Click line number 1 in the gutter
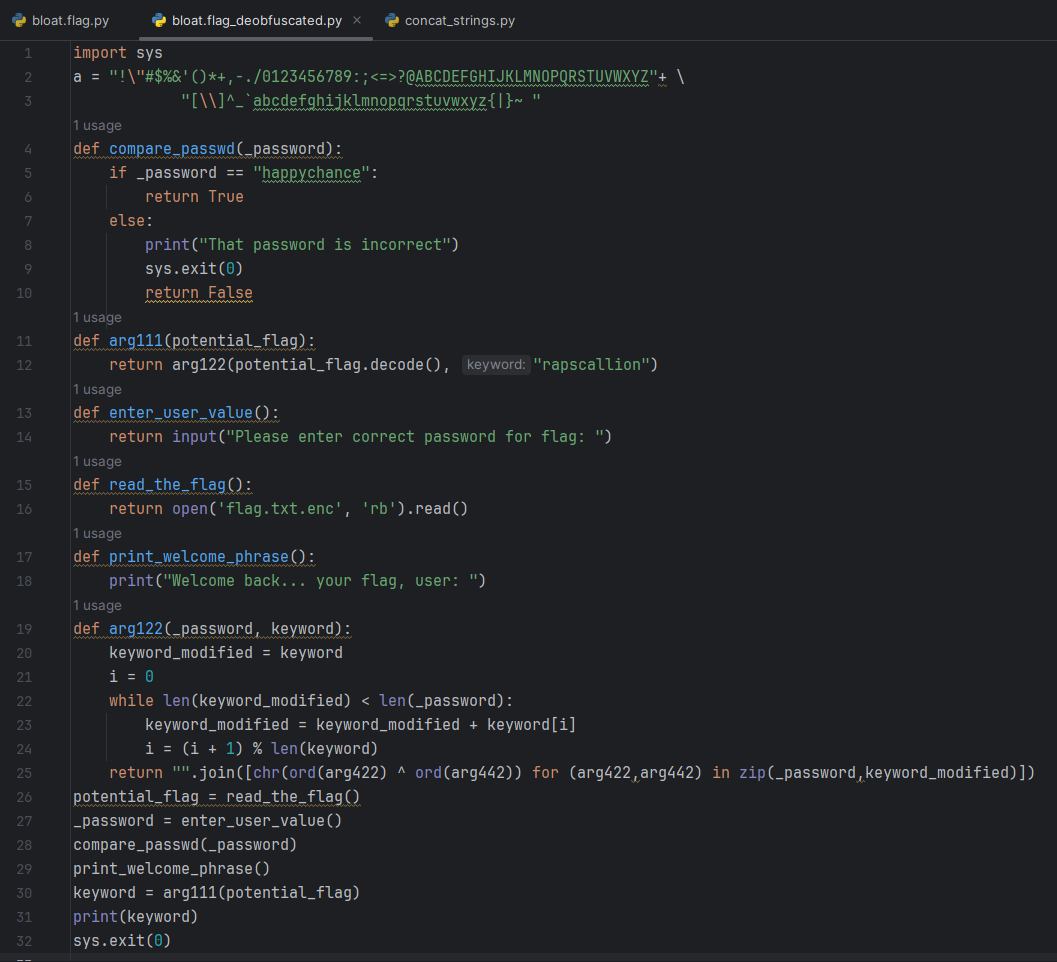 pyautogui.click(x=28, y=53)
